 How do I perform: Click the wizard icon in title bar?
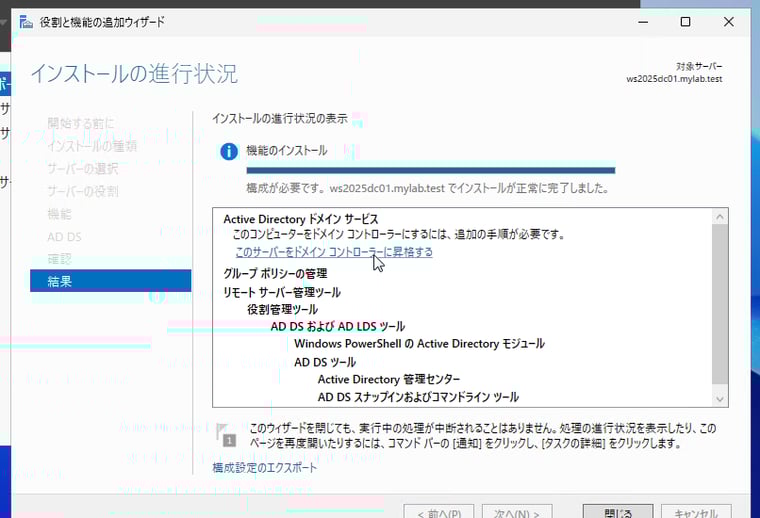pyautogui.click(x=26, y=22)
